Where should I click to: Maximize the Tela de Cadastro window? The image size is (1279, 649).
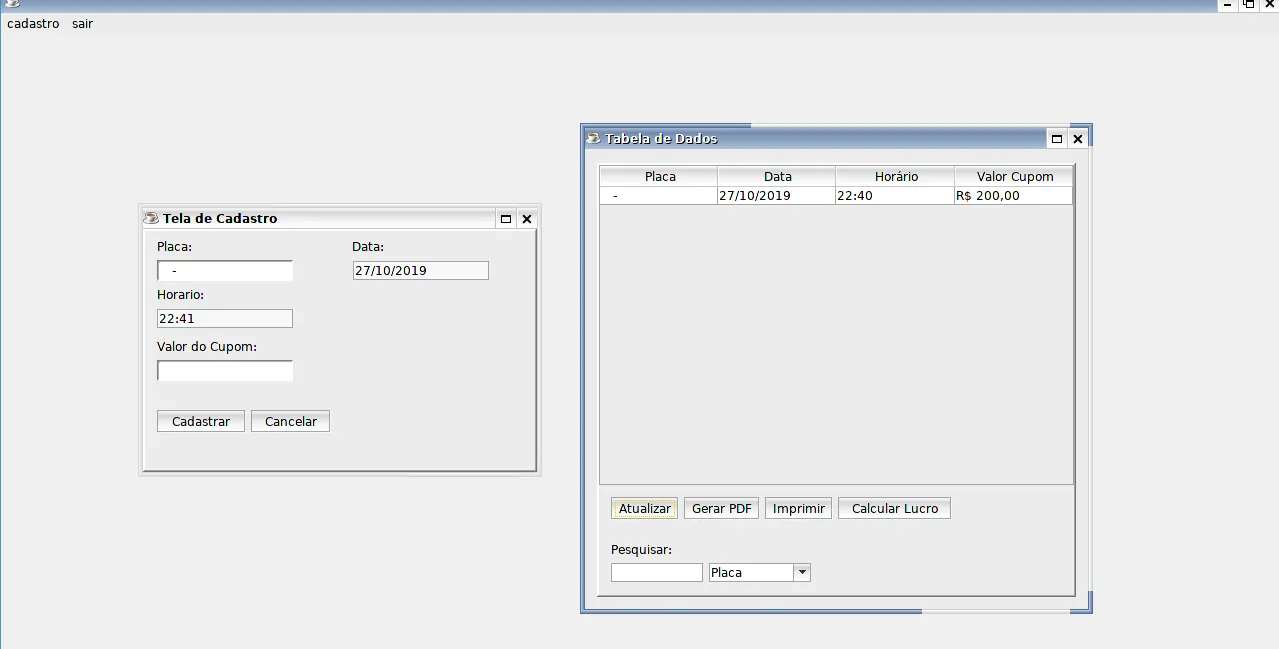click(506, 219)
